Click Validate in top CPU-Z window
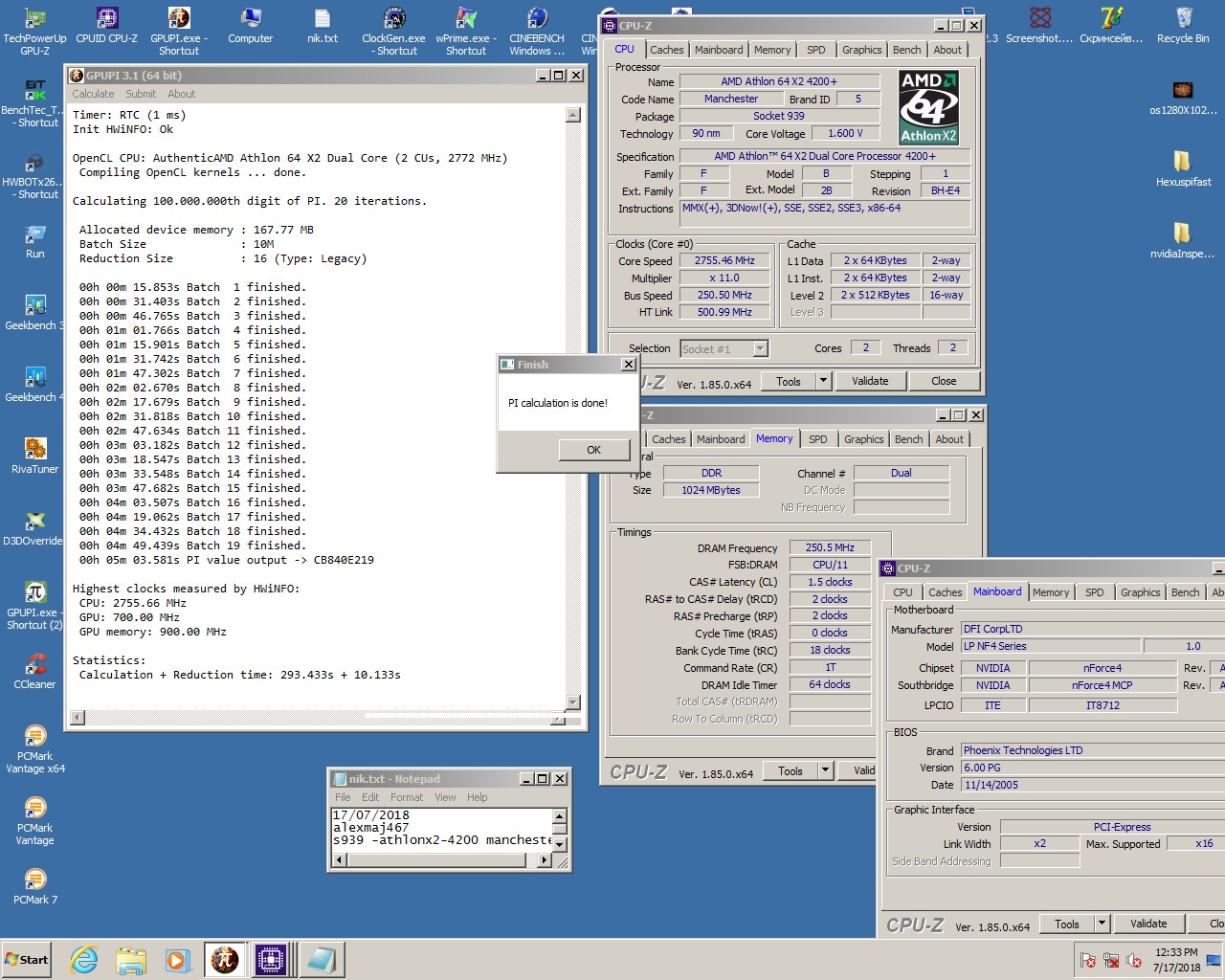Screen dimensions: 1225x980 pyautogui.click(x=870, y=381)
